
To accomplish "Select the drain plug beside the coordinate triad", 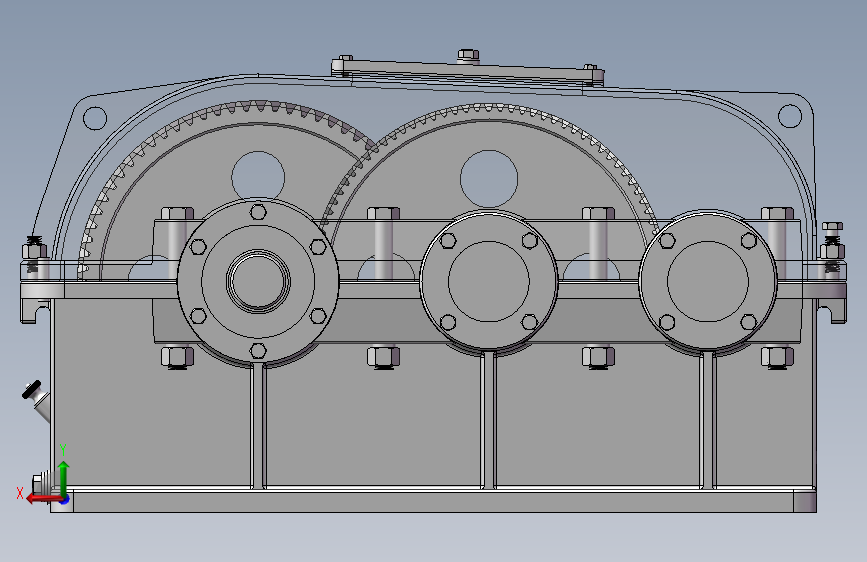I will pos(40,485).
